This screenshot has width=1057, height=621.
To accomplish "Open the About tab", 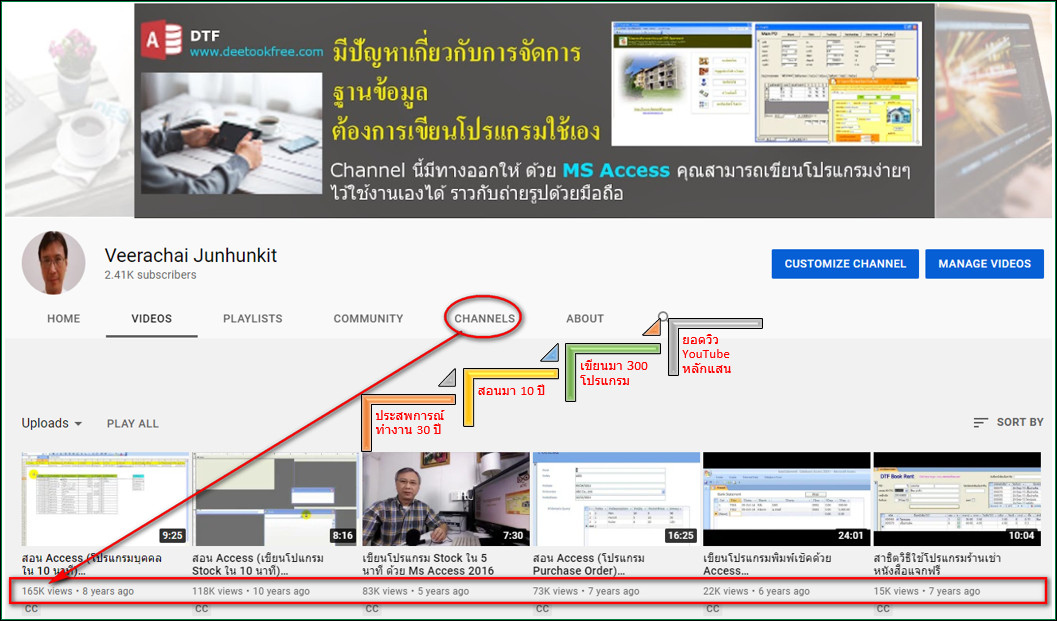I will tap(584, 318).
